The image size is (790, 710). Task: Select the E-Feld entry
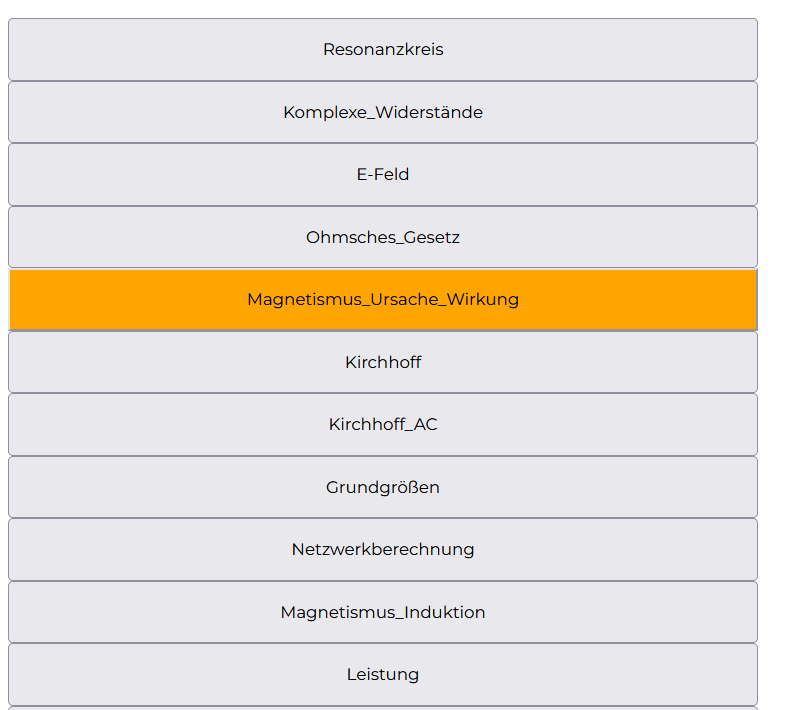click(x=383, y=174)
